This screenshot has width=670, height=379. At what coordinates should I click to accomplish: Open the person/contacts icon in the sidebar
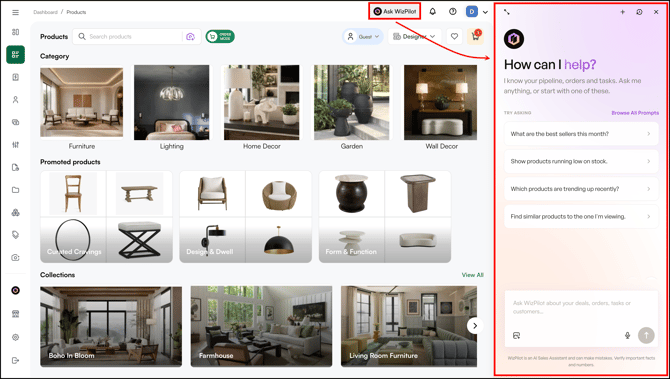click(x=15, y=100)
